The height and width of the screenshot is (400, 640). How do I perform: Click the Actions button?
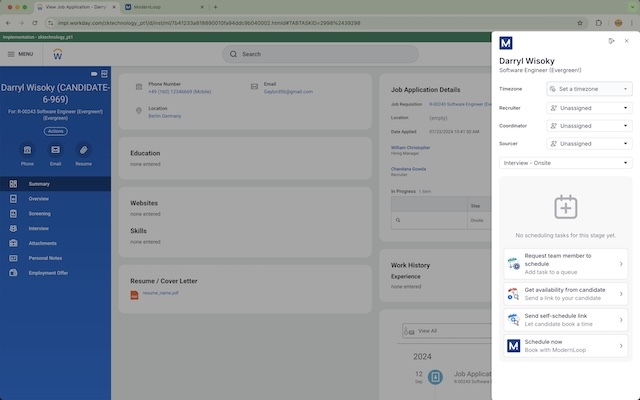pyautogui.click(x=55, y=131)
